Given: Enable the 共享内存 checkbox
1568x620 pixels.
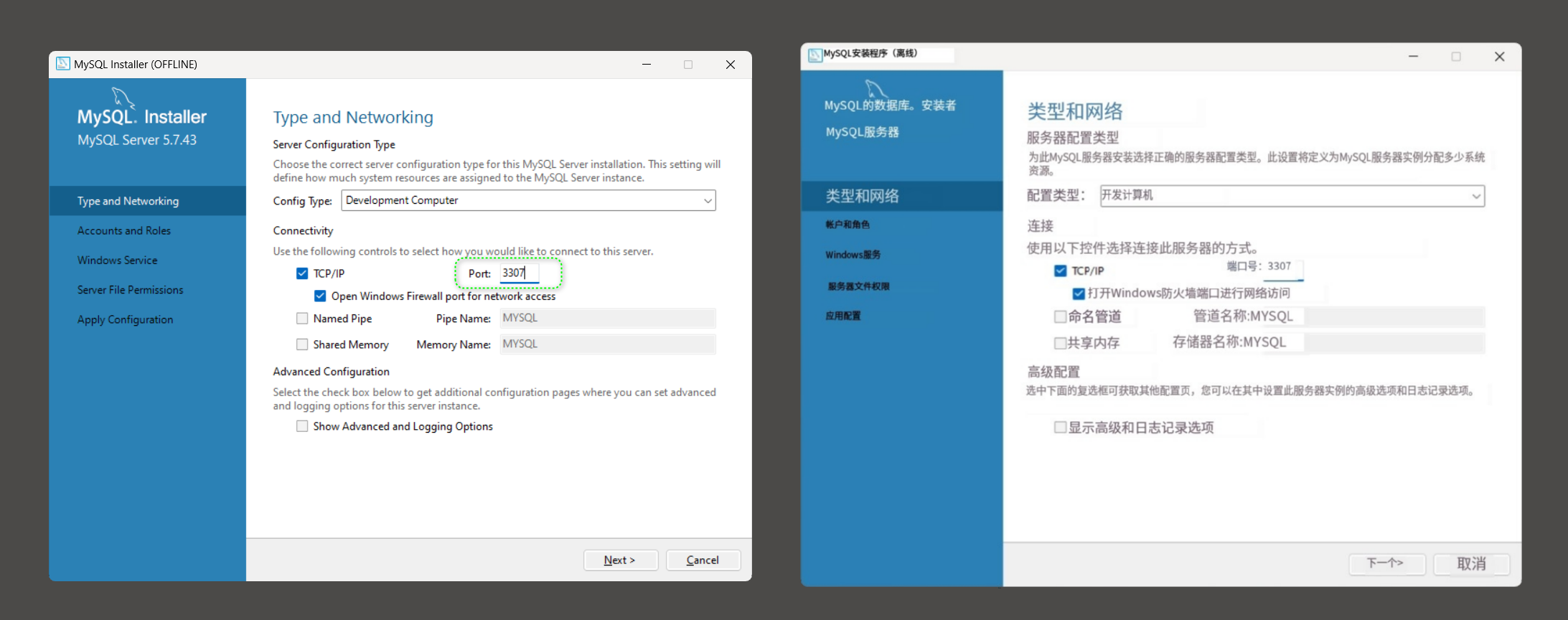Looking at the screenshot, I should pos(1060,343).
